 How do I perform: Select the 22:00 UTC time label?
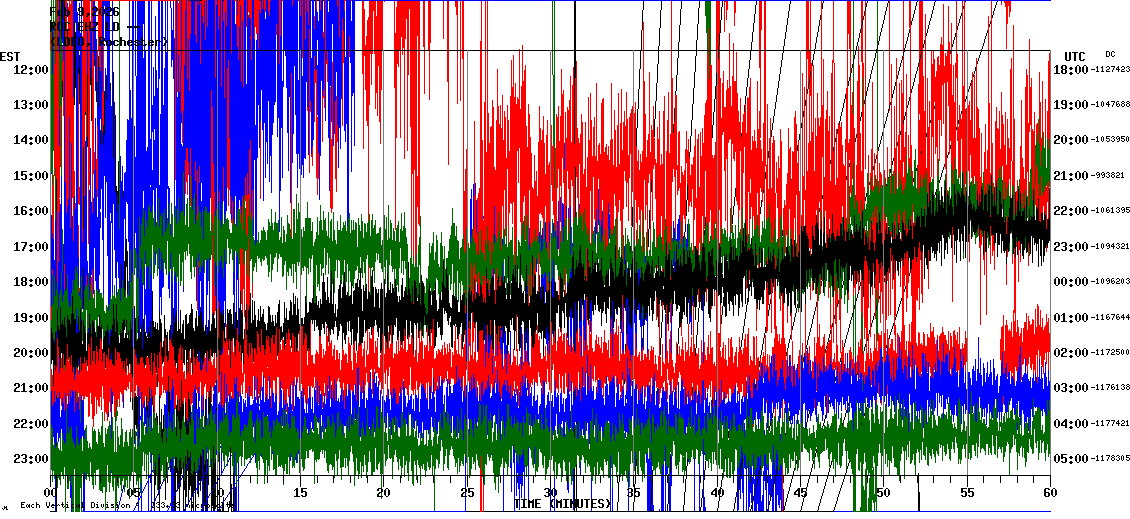(1072, 211)
